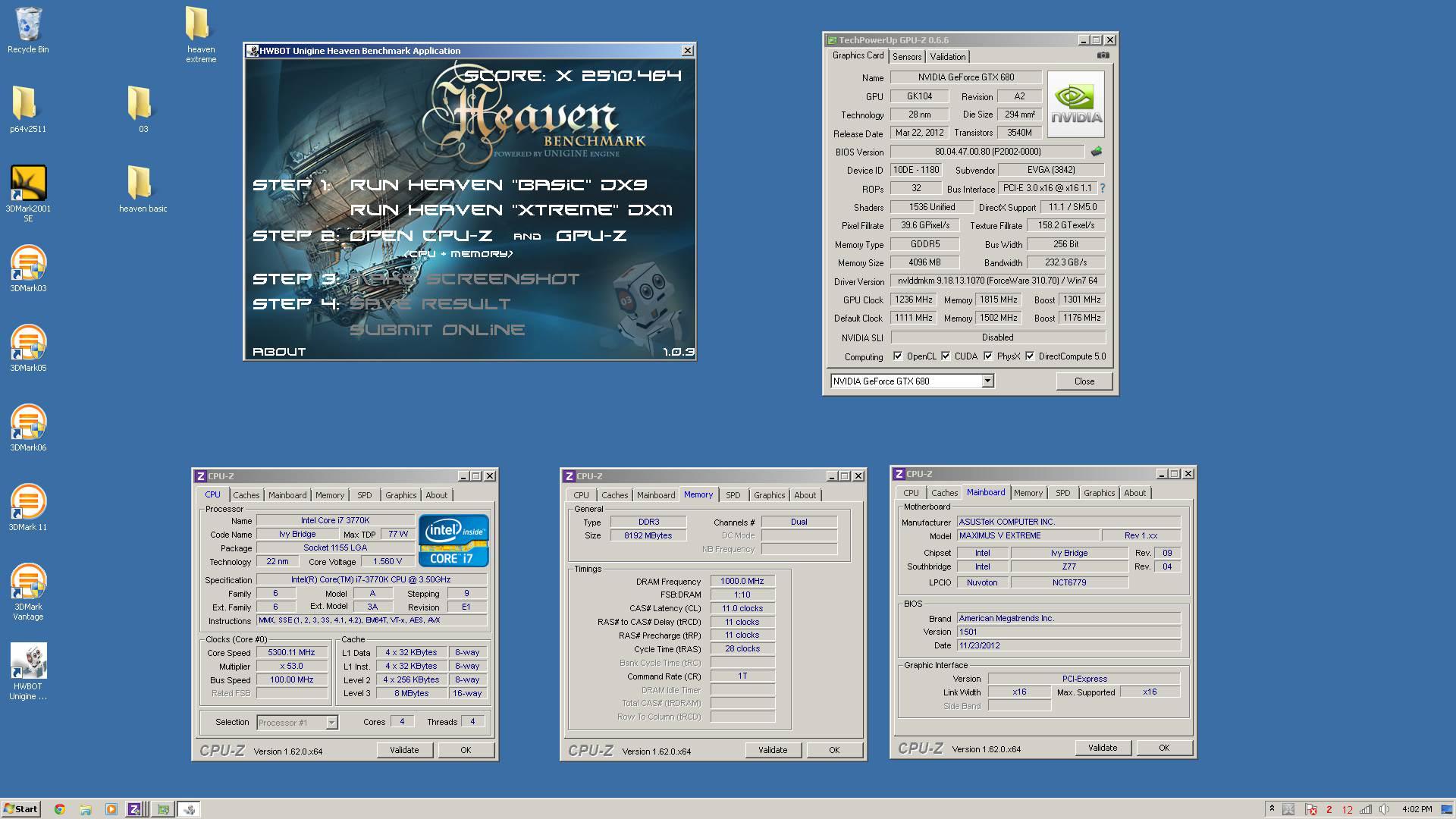Open the Processor #1 selection dropdown
Image resolution: width=1456 pixels, height=819 pixels.
pos(331,722)
